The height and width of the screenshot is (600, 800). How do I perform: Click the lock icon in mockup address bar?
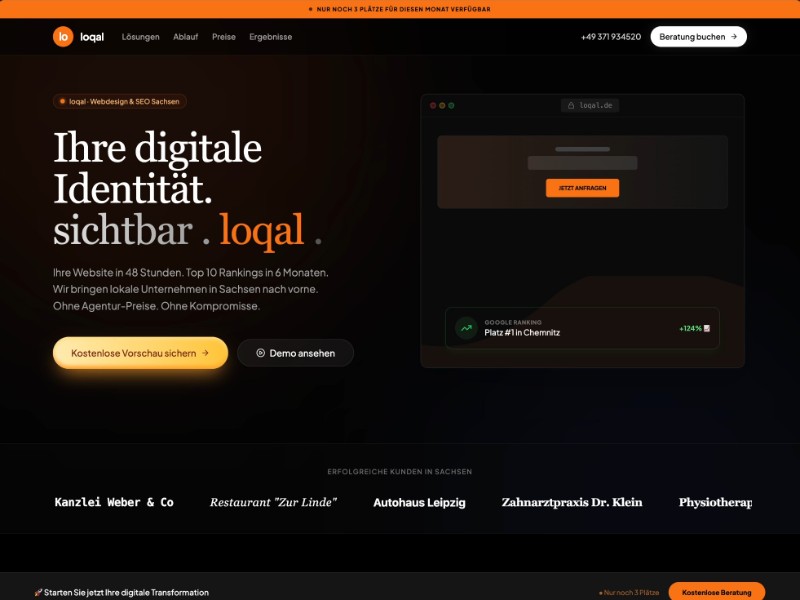tap(572, 105)
